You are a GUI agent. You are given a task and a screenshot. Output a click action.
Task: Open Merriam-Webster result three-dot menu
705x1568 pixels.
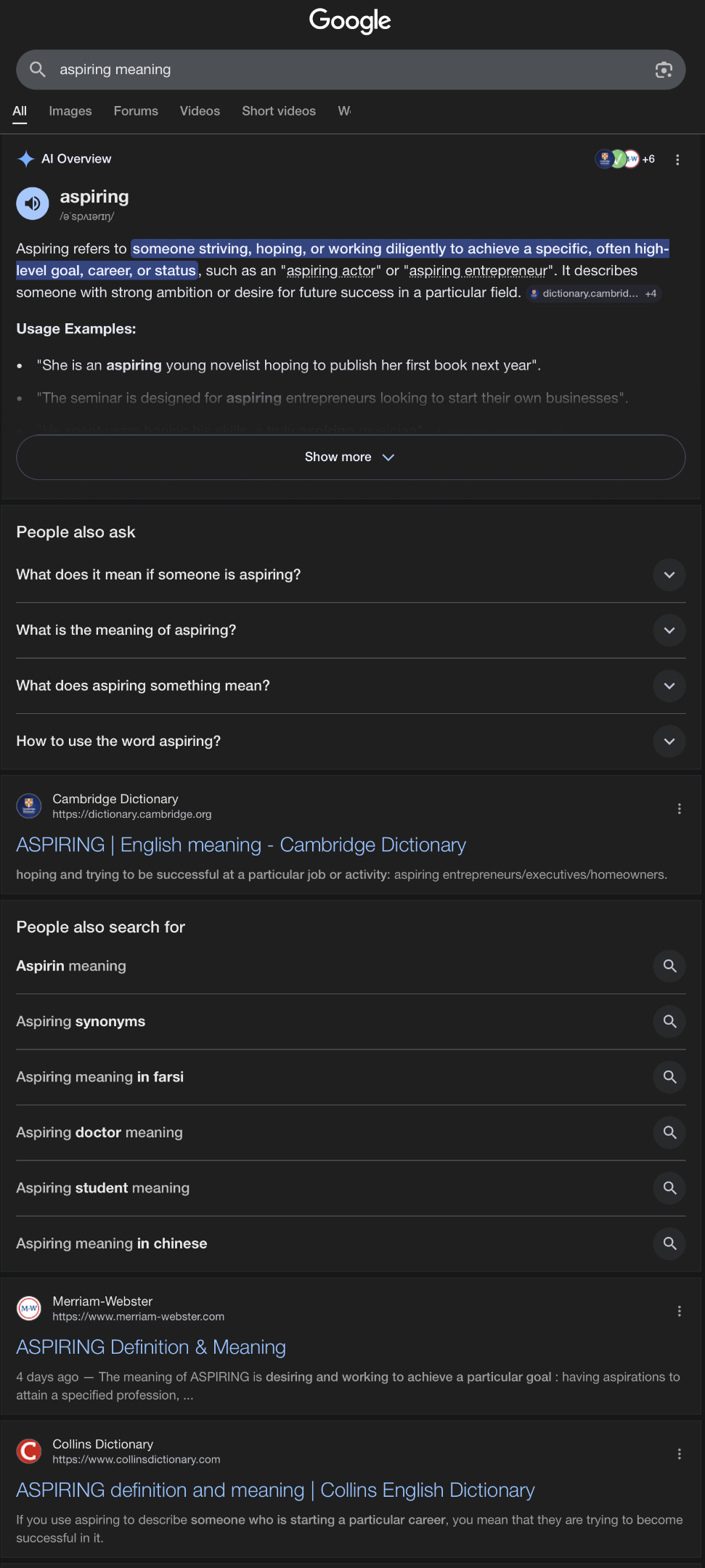click(679, 1311)
